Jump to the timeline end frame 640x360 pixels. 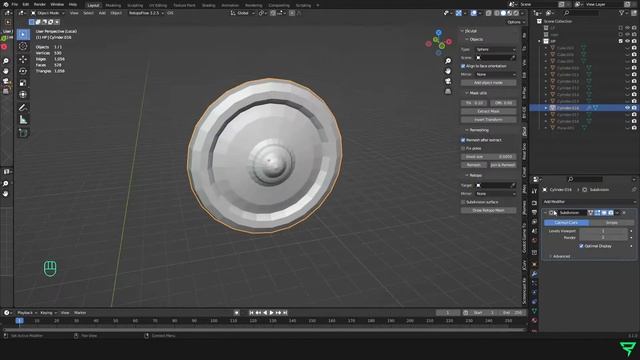(285, 313)
